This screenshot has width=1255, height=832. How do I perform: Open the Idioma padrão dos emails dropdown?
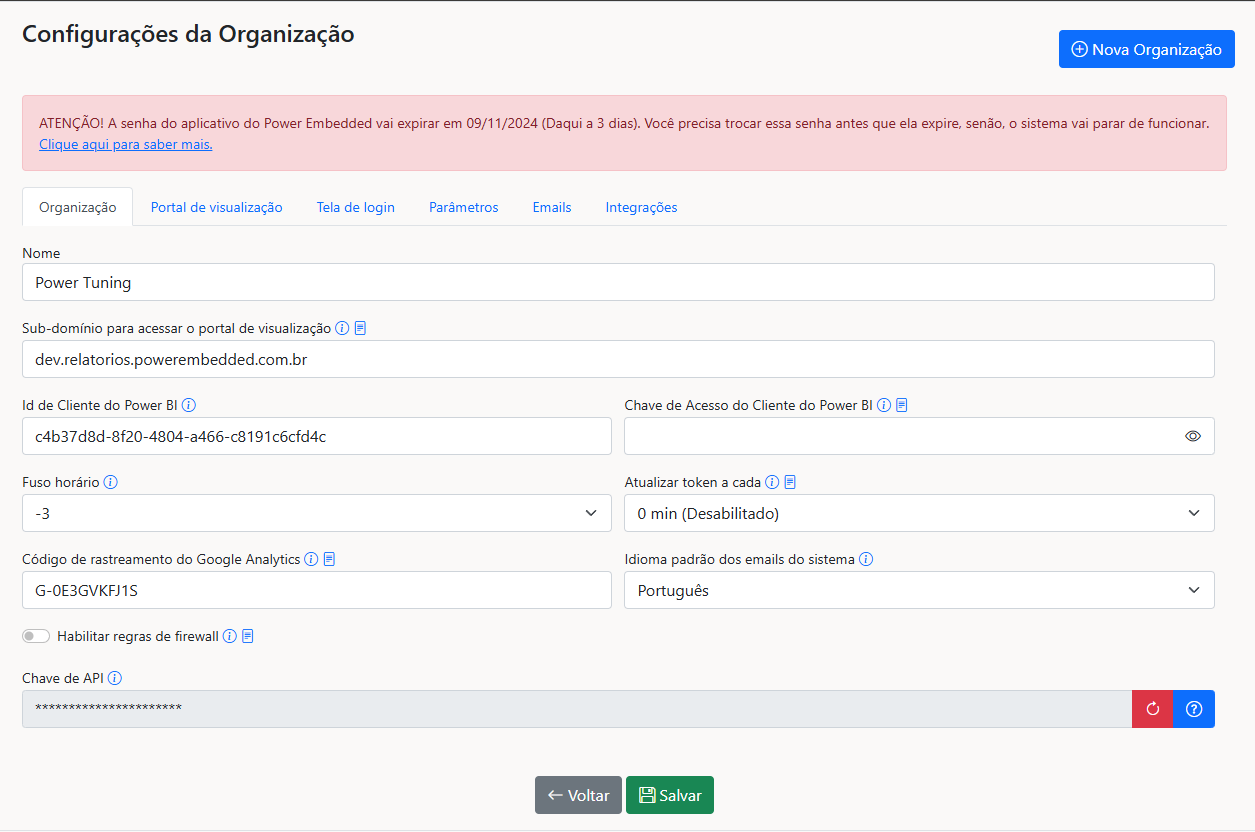point(919,590)
